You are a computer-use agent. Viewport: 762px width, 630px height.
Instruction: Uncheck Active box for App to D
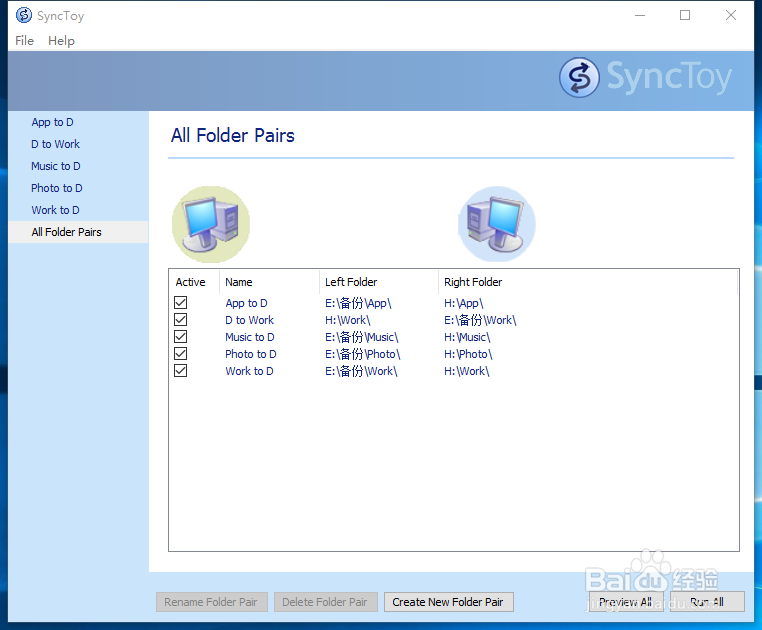click(x=180, y=302)
